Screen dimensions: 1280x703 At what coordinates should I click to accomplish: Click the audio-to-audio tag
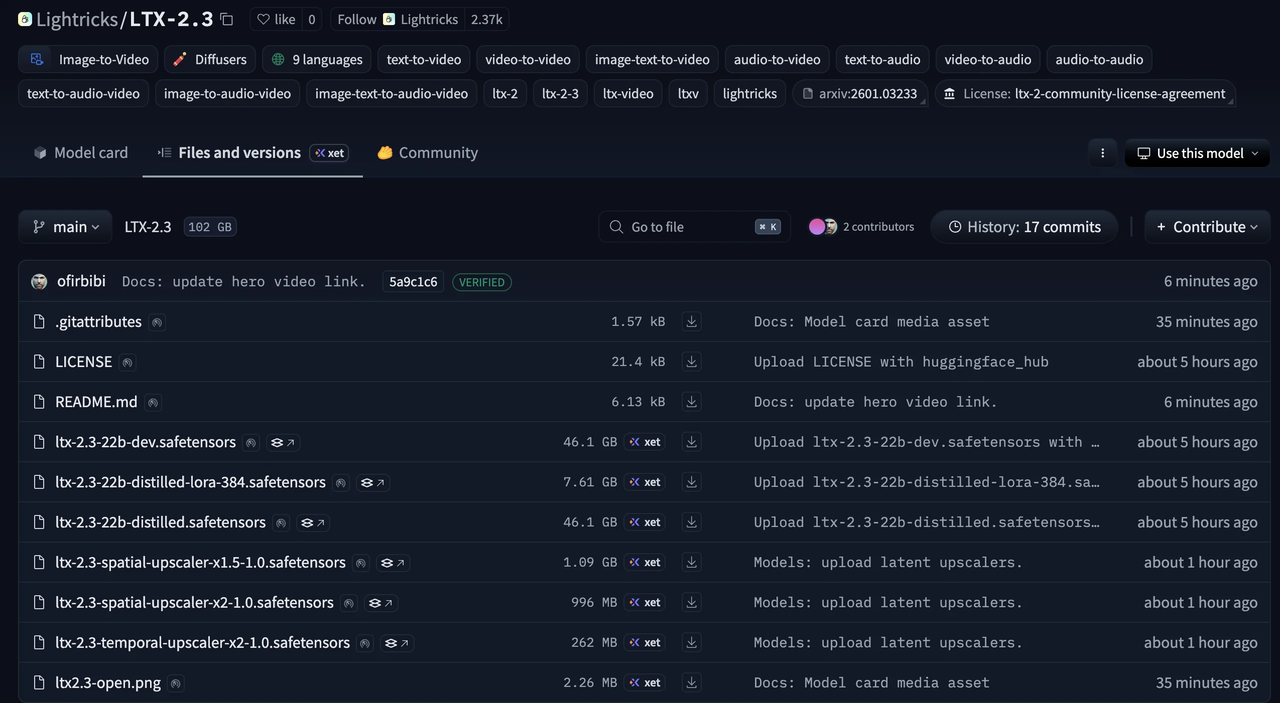(x=1099, y=59)
